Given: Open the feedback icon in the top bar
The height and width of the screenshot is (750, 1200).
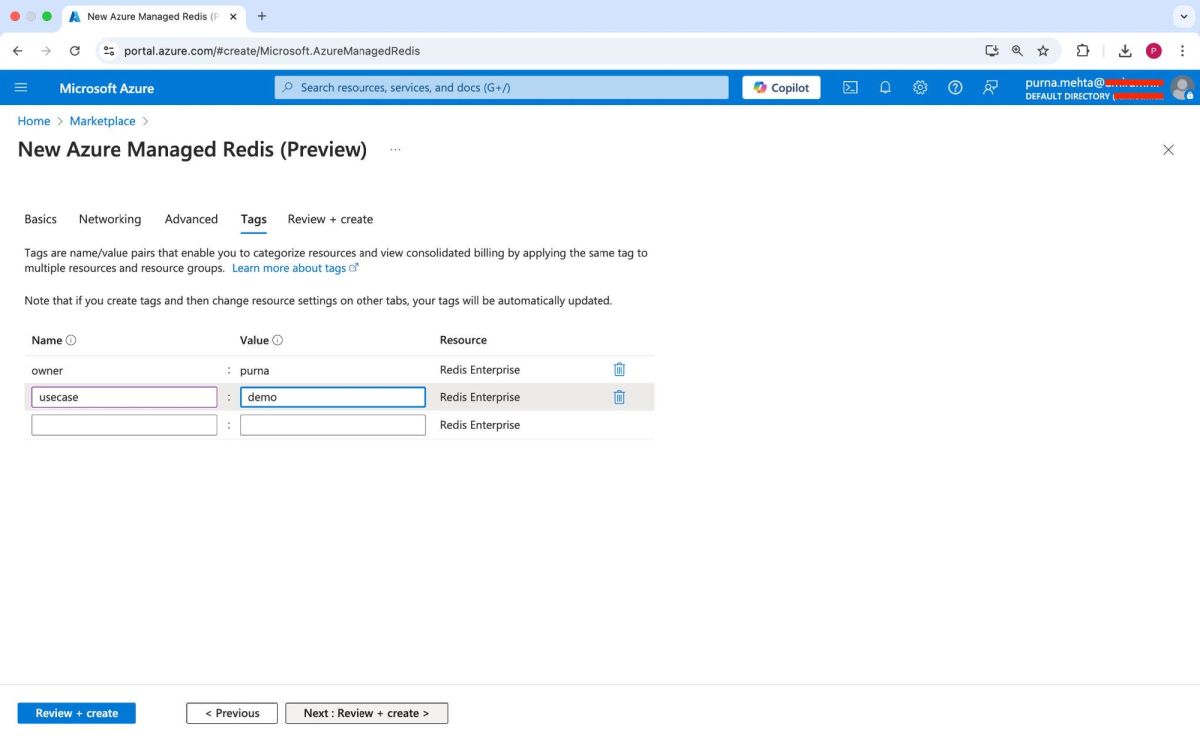Looking at the screenshot, I should [990, 87].
